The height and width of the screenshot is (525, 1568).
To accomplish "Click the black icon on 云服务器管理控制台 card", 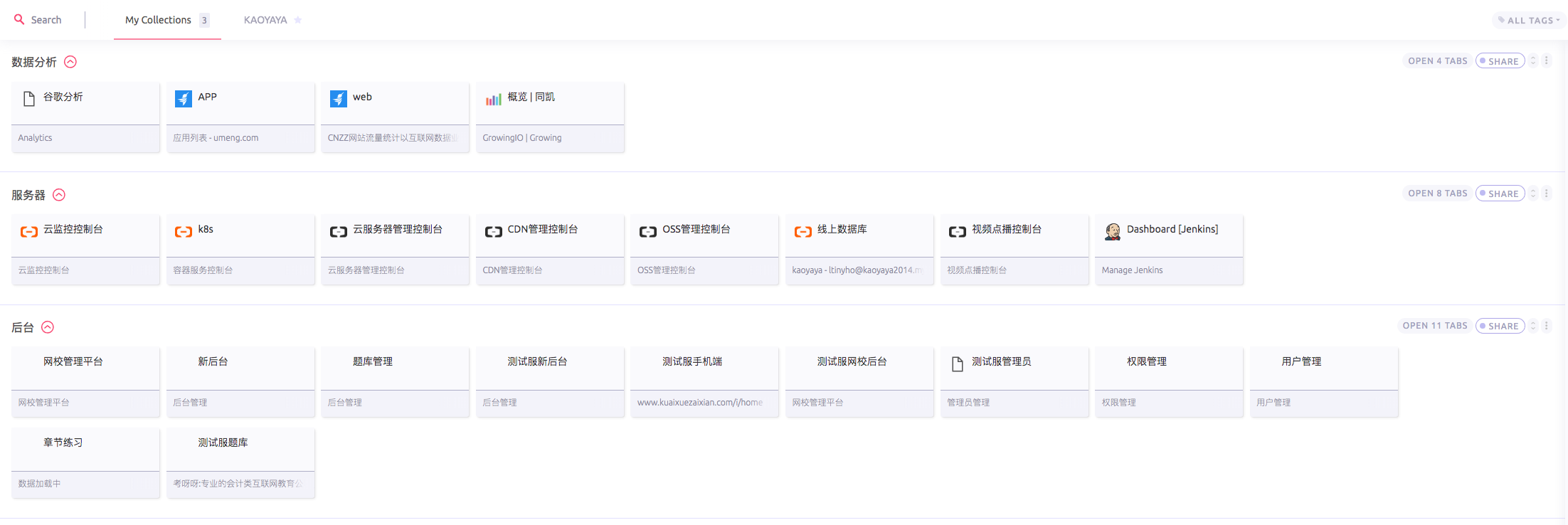I will 339,231.
